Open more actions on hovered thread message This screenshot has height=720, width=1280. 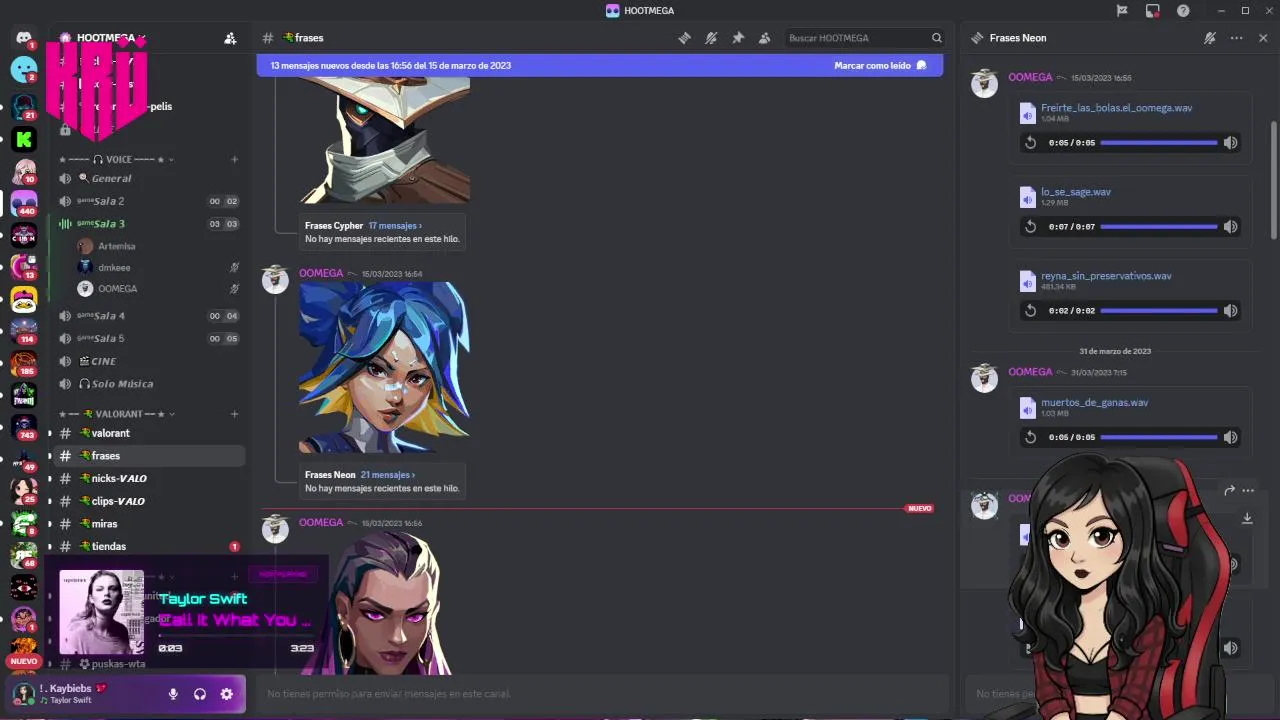point(1248,490)
